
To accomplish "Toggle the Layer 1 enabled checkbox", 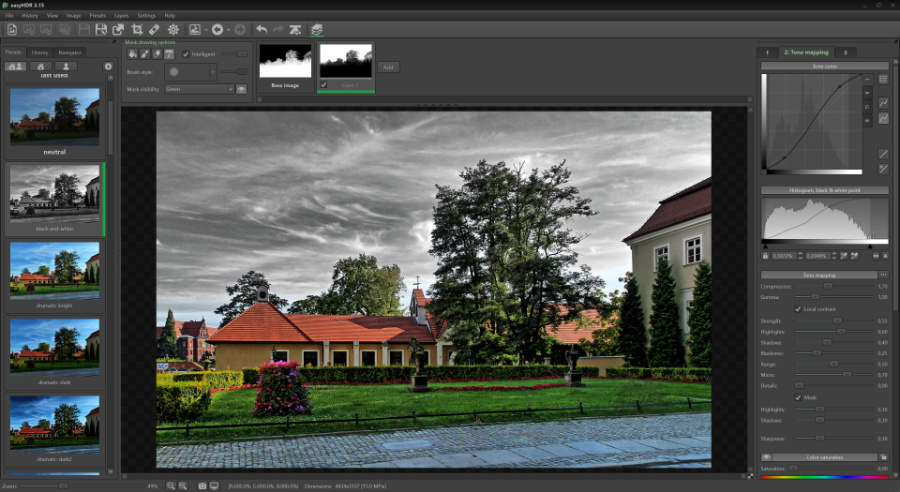I will pyautogui.click(x=324, y=84).
